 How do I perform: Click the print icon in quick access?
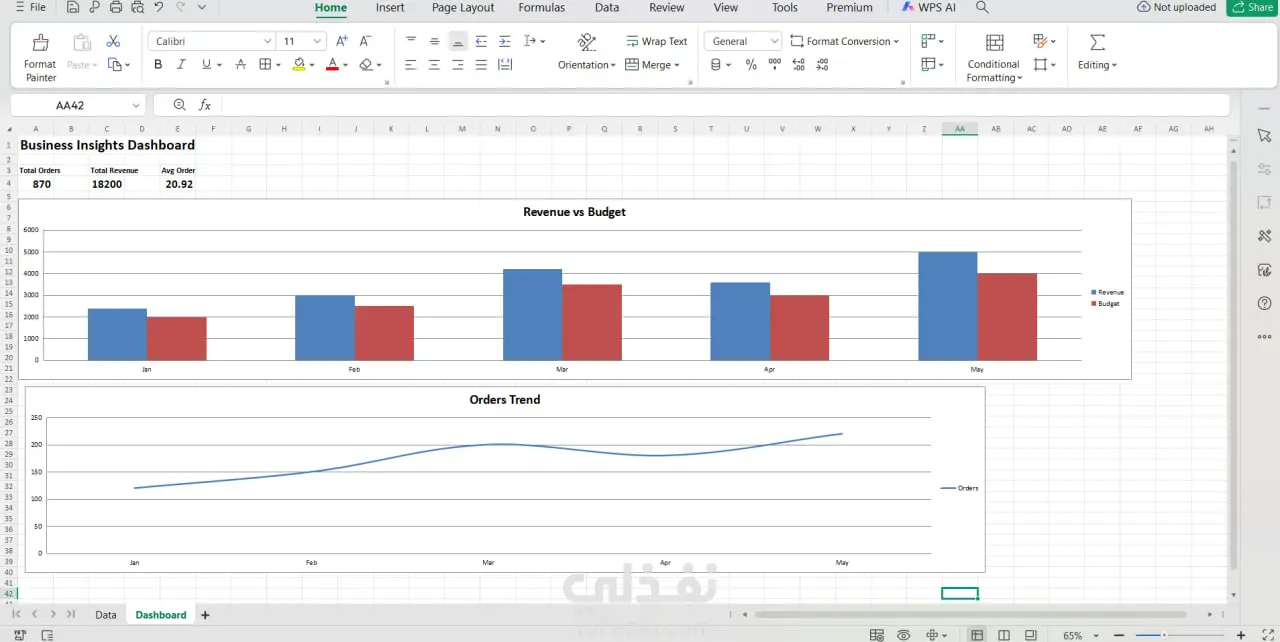tap(116, 8)
